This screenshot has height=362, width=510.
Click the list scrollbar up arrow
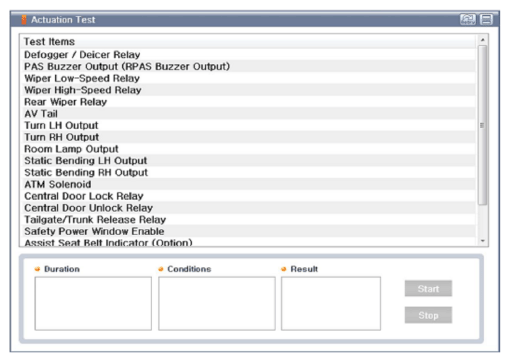click(x=482, y=40)
